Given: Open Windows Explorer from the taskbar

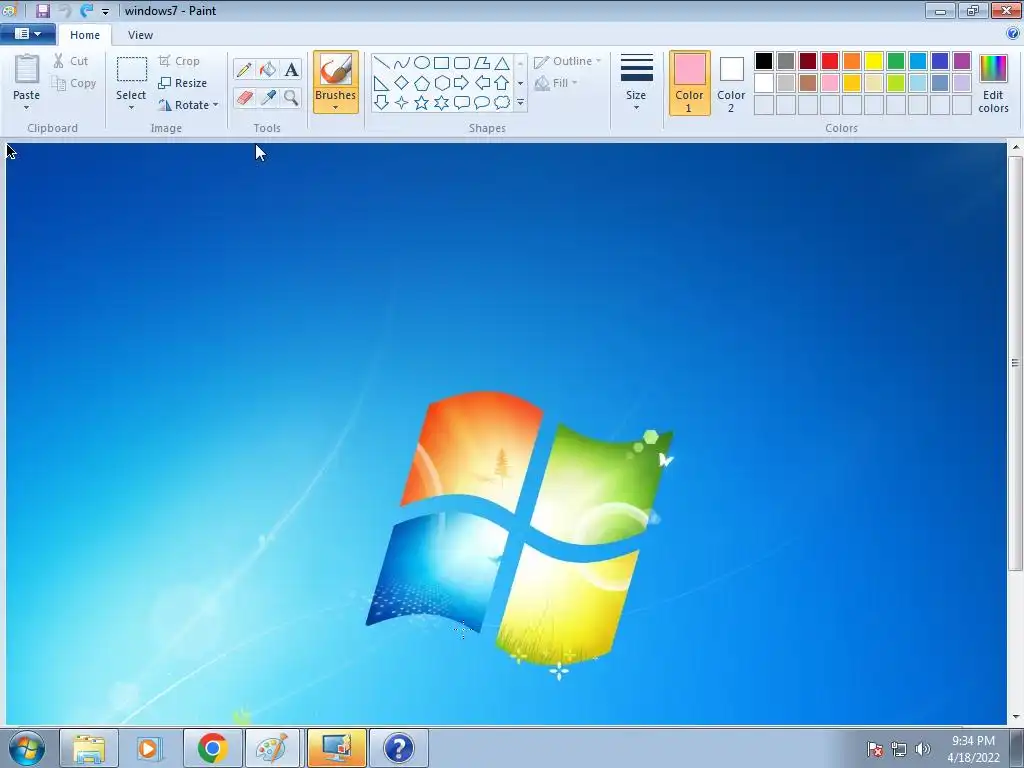Looking at the screenshot, I should coord(89,748).
